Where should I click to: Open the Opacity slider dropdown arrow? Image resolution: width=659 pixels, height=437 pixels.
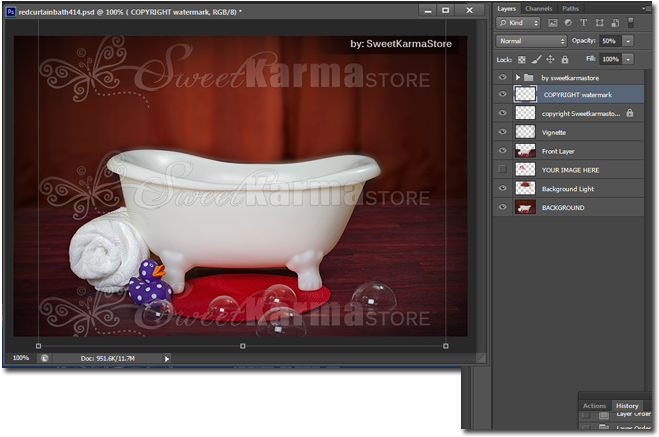[x=628, y=41]
